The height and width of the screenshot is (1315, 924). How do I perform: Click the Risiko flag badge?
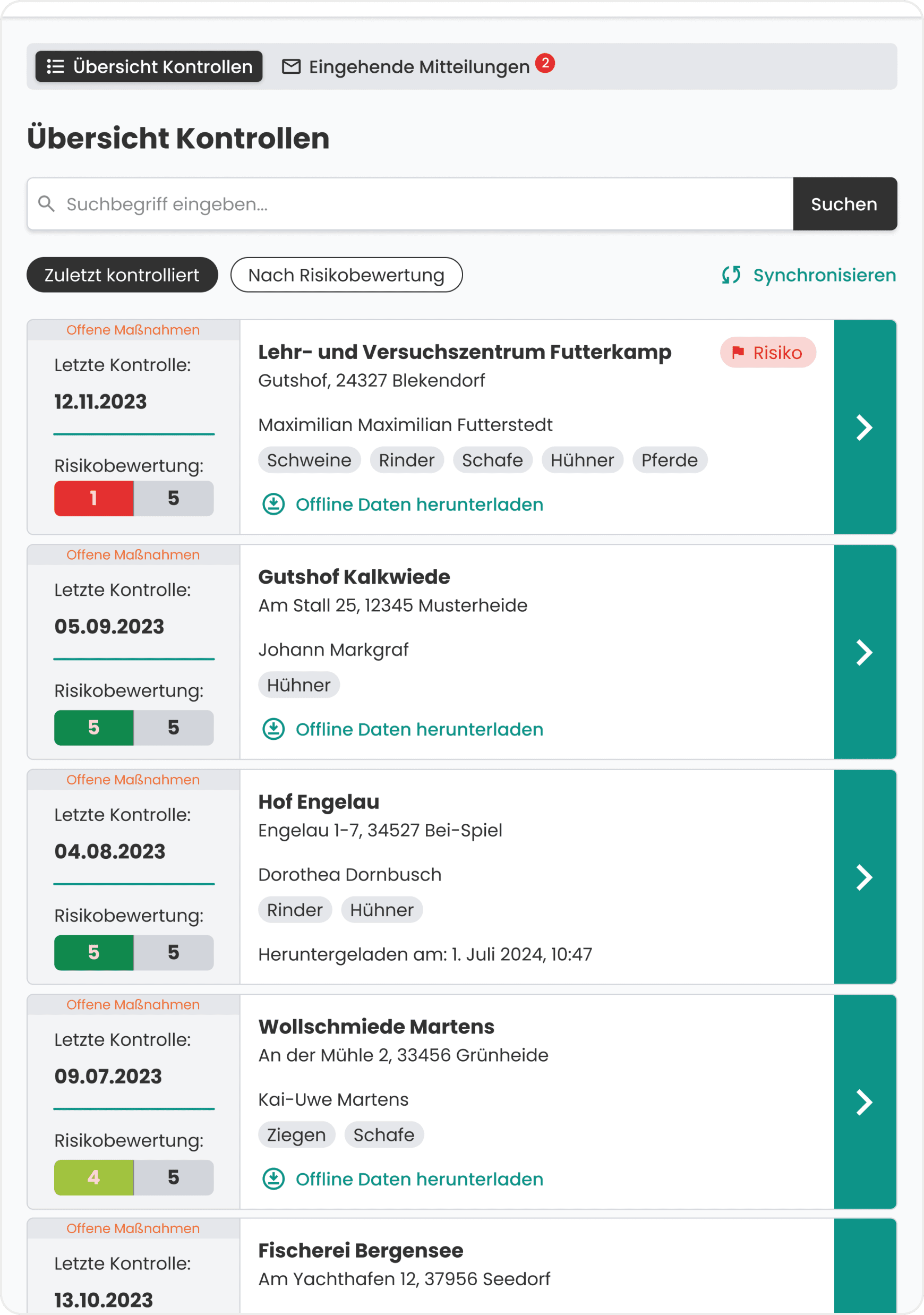point(768,353)
